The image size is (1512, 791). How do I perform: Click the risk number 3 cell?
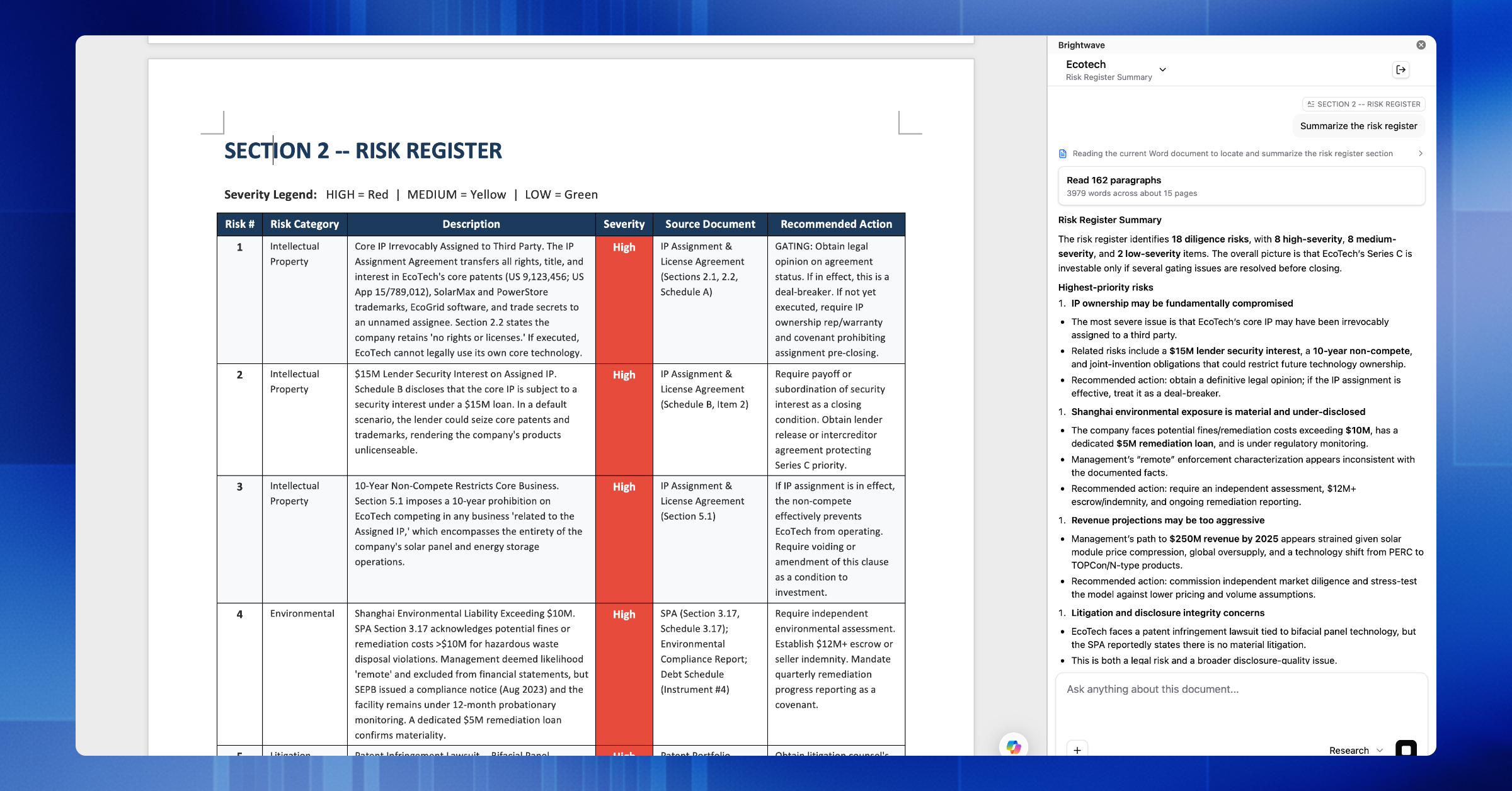[x=239, y=540]
